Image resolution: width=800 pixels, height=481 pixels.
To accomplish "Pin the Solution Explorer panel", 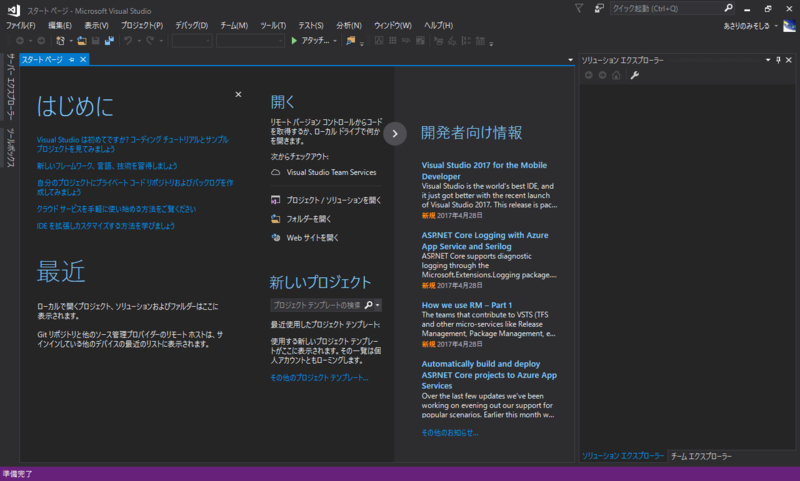I will pyautogui.click(x=778, y=60).
